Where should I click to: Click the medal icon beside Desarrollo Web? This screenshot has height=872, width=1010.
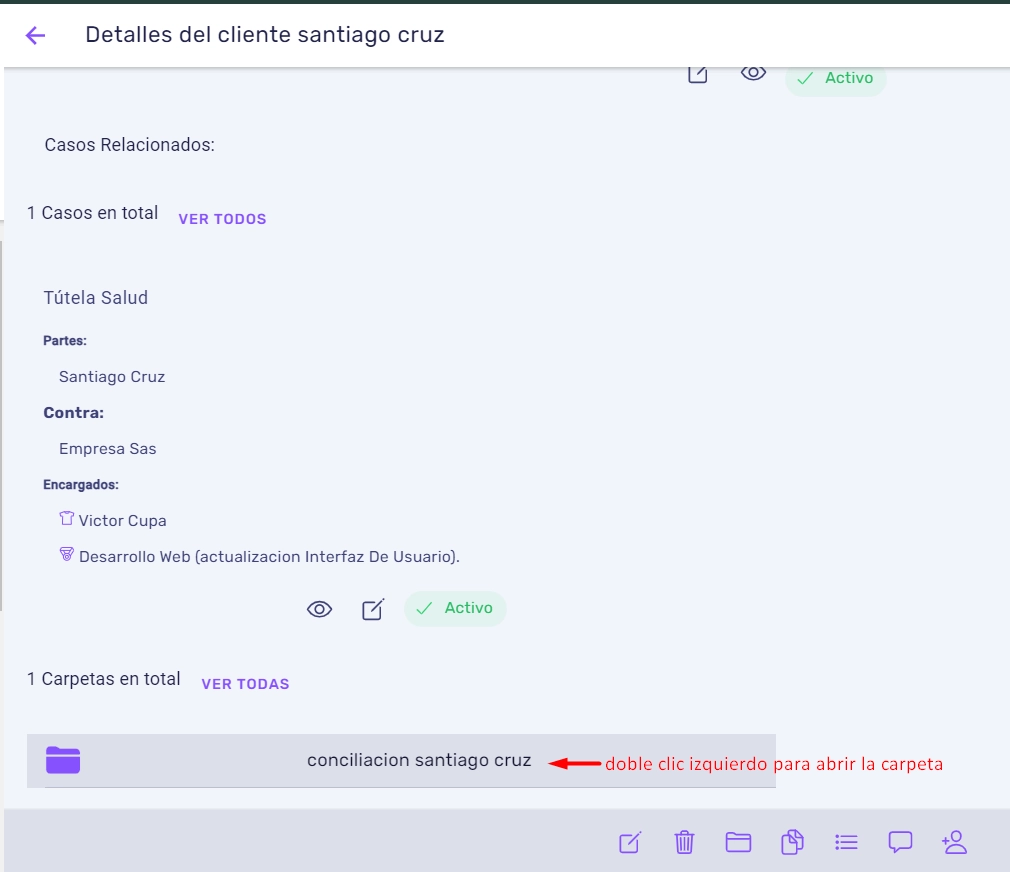click(x=66, y=554)
